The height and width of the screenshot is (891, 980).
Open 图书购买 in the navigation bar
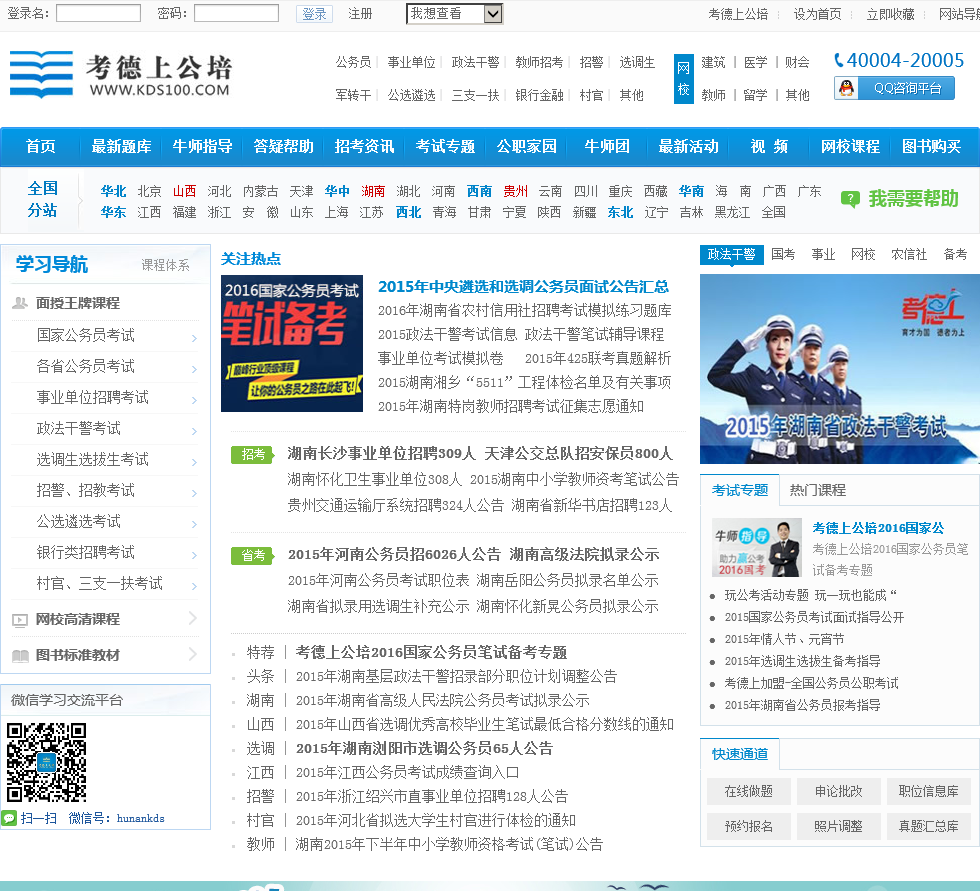tap(931, 146)
